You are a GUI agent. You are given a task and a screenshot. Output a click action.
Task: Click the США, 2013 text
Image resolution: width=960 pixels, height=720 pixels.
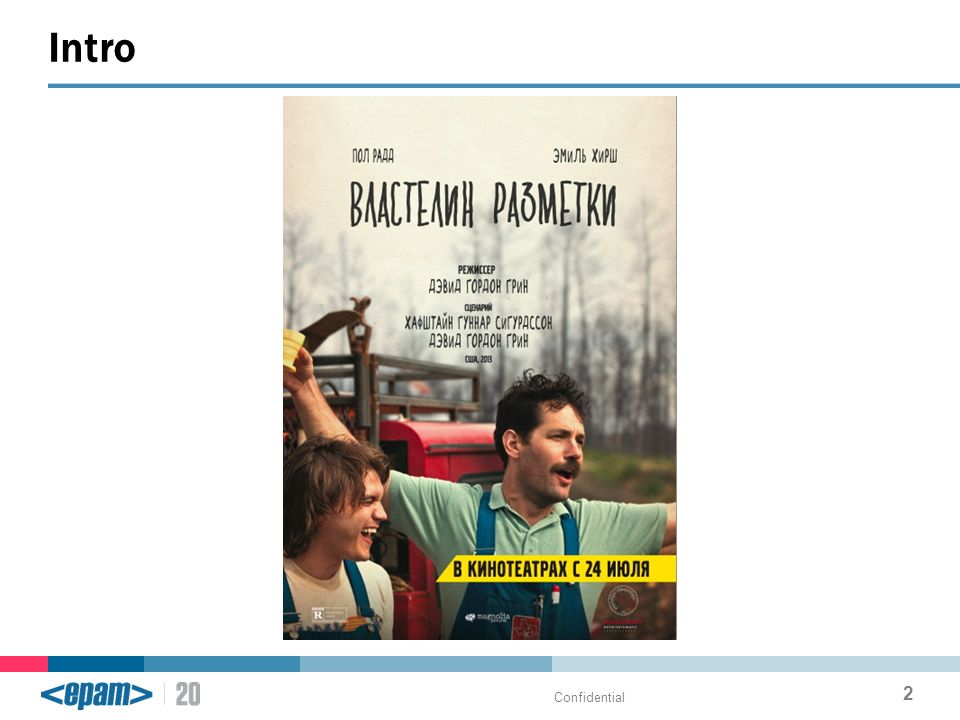(478, 359)
